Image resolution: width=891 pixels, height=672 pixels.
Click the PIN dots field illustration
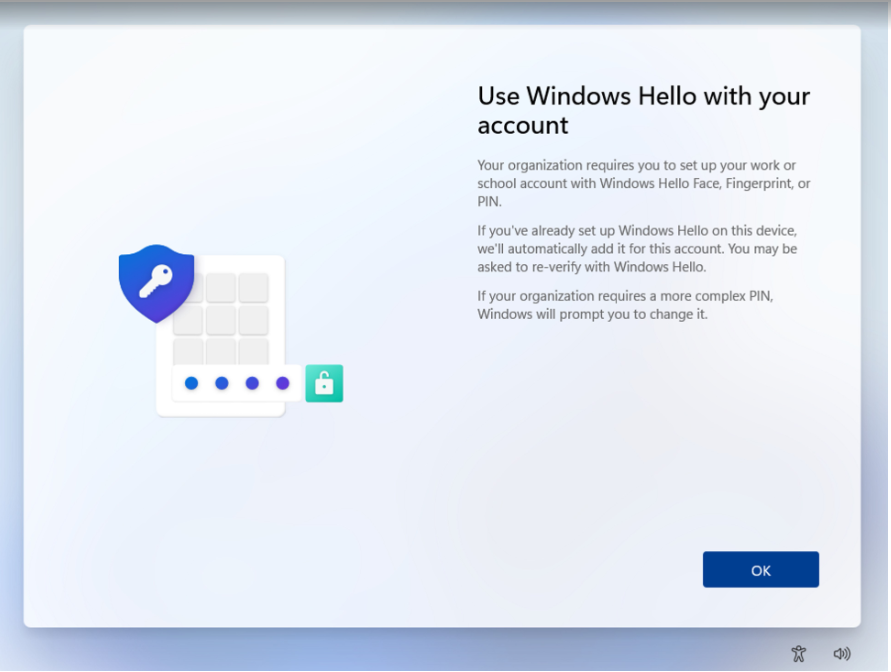(236, 383)
